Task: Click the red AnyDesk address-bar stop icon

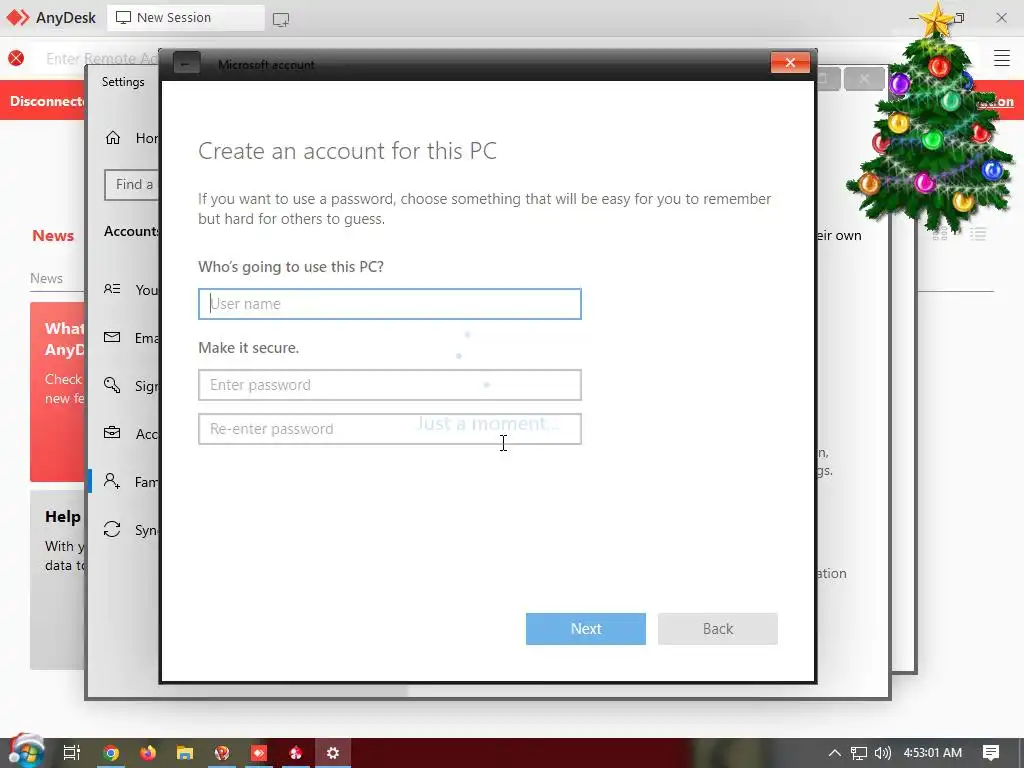Action: pos(16,58)
